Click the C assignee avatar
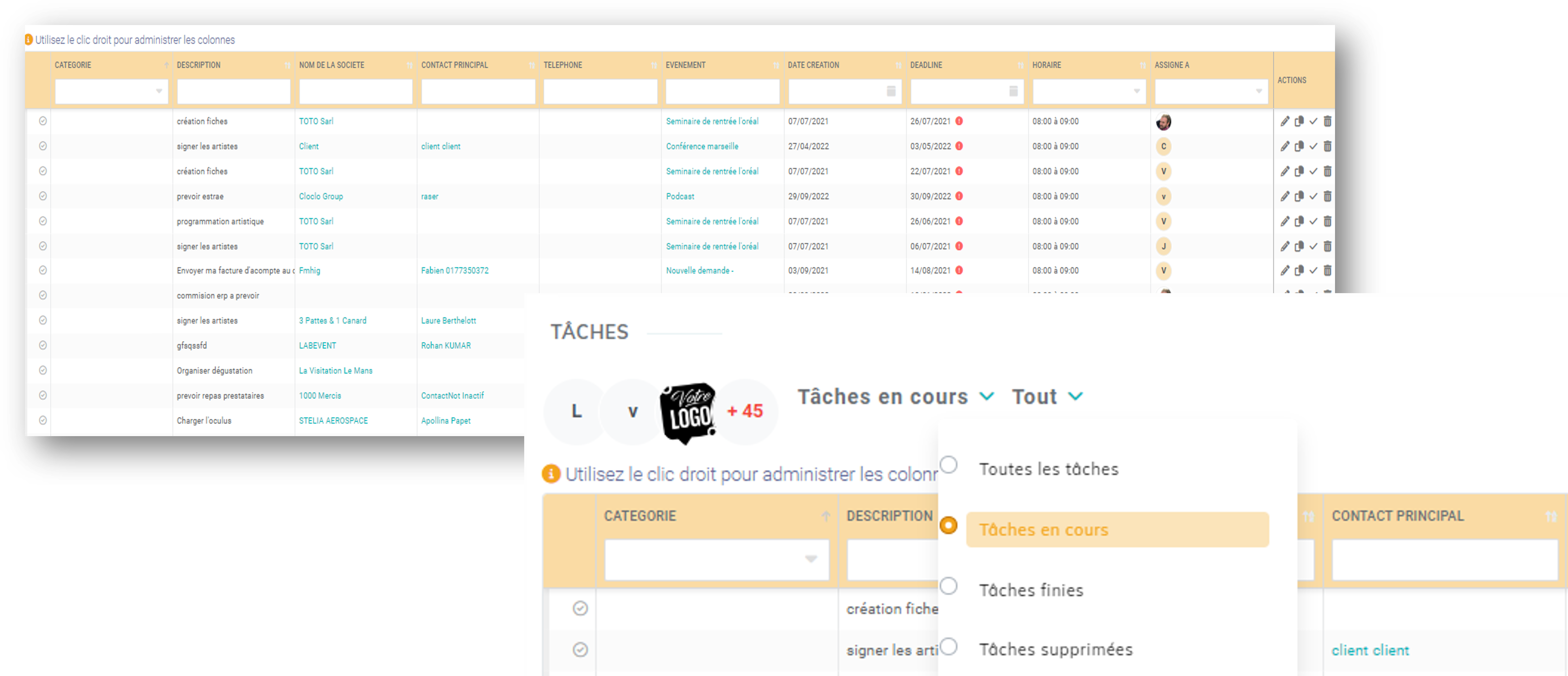 (x=1163, y=146)
